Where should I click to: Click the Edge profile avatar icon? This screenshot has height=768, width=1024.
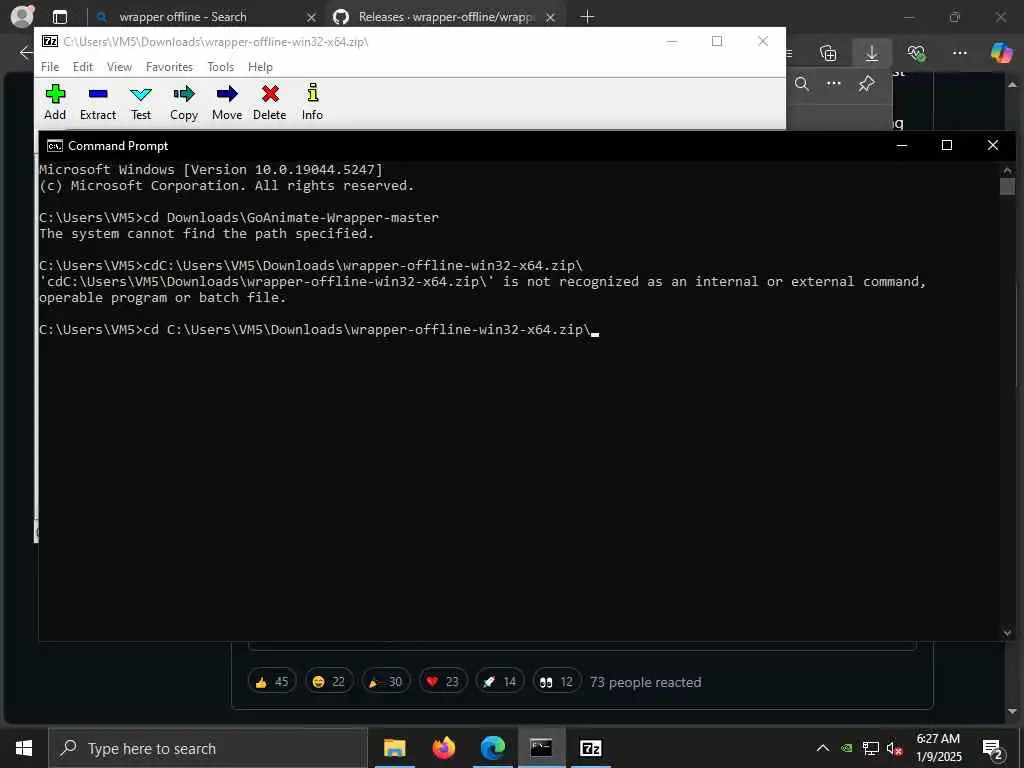[x=22, y=16]
